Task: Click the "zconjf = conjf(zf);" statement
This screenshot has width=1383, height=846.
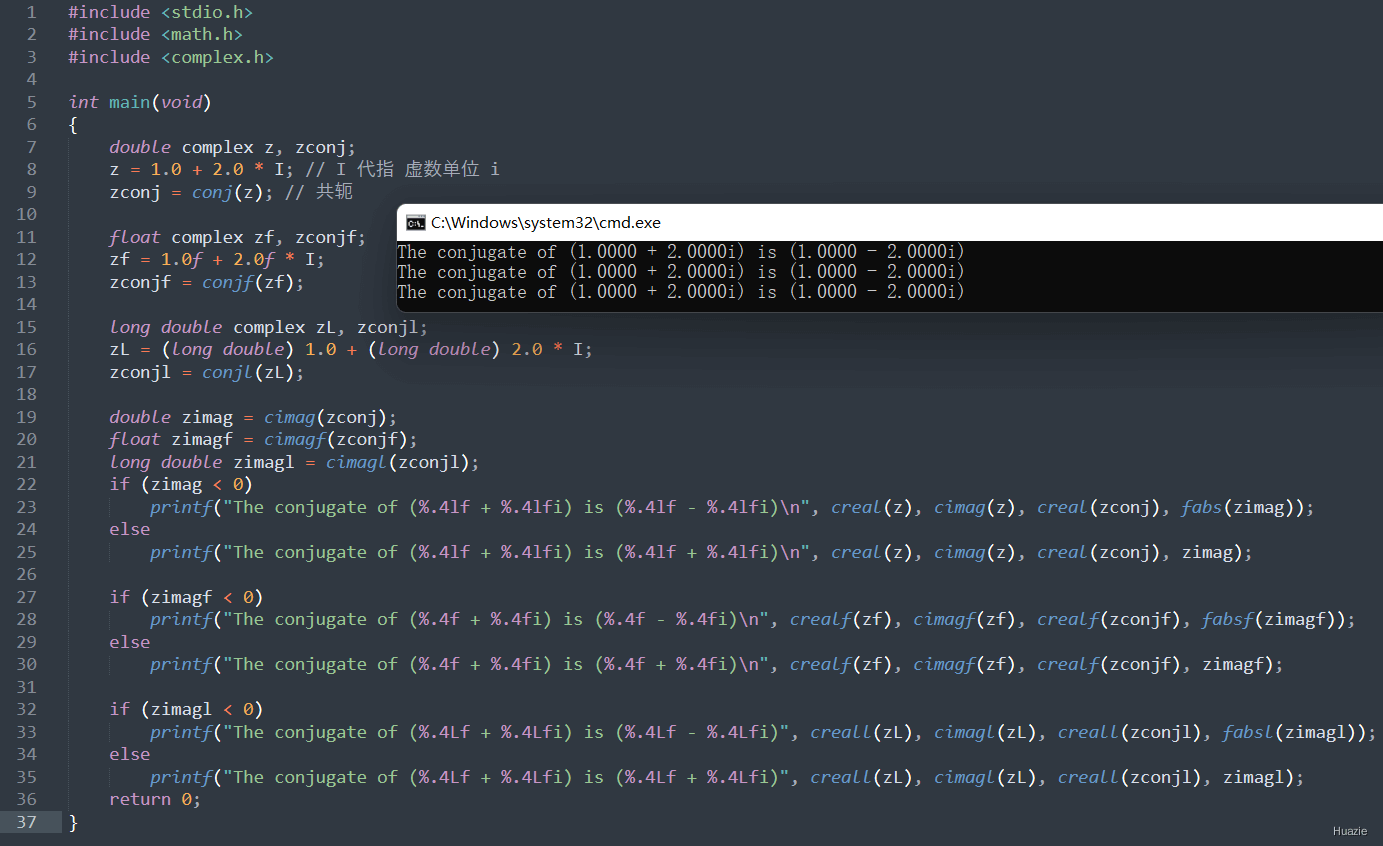Action: [207, 282]
